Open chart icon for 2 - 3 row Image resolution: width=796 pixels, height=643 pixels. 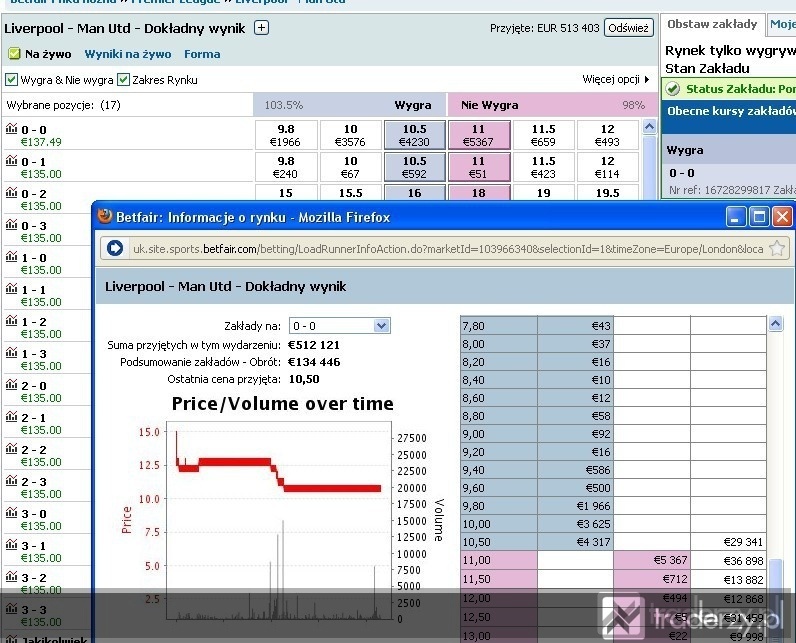point(11,481)
